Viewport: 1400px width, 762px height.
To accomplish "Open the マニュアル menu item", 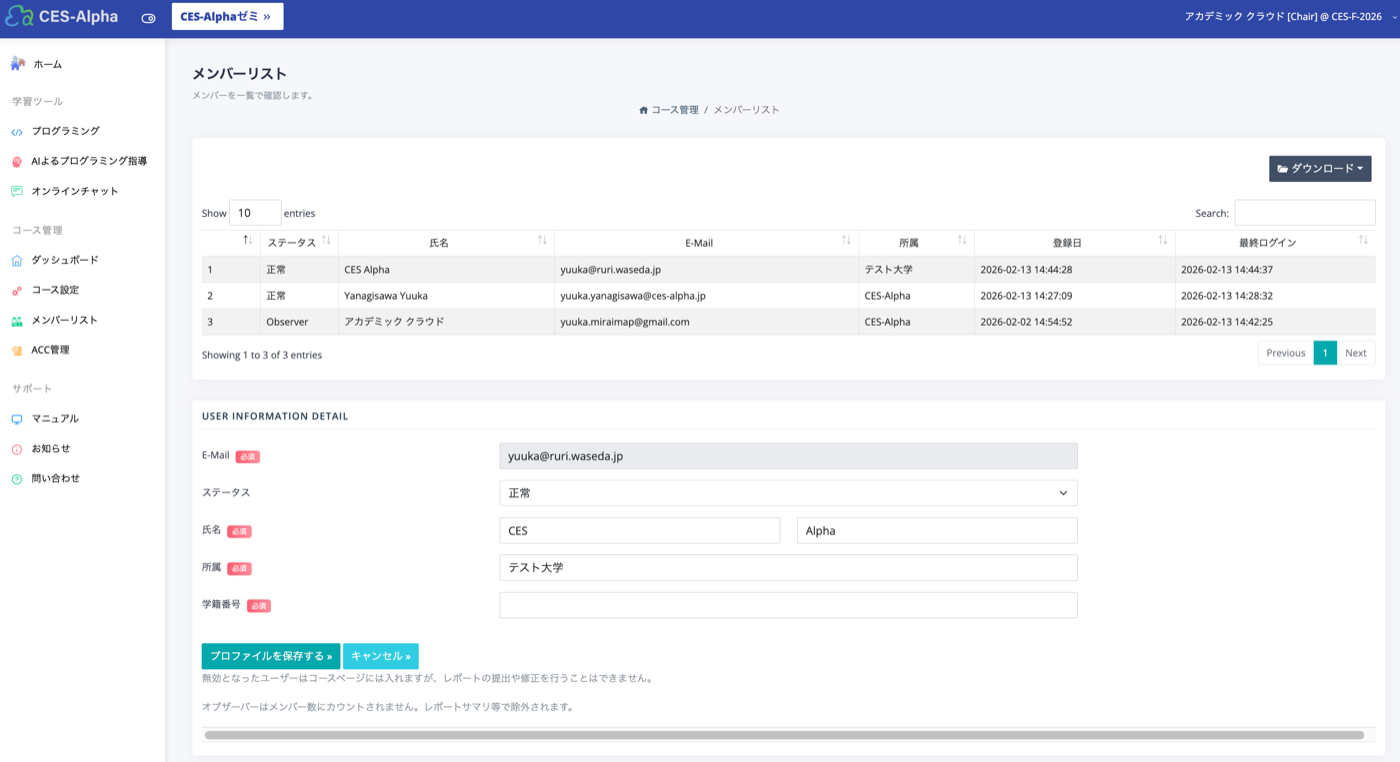I will click(x=55, y=419).
